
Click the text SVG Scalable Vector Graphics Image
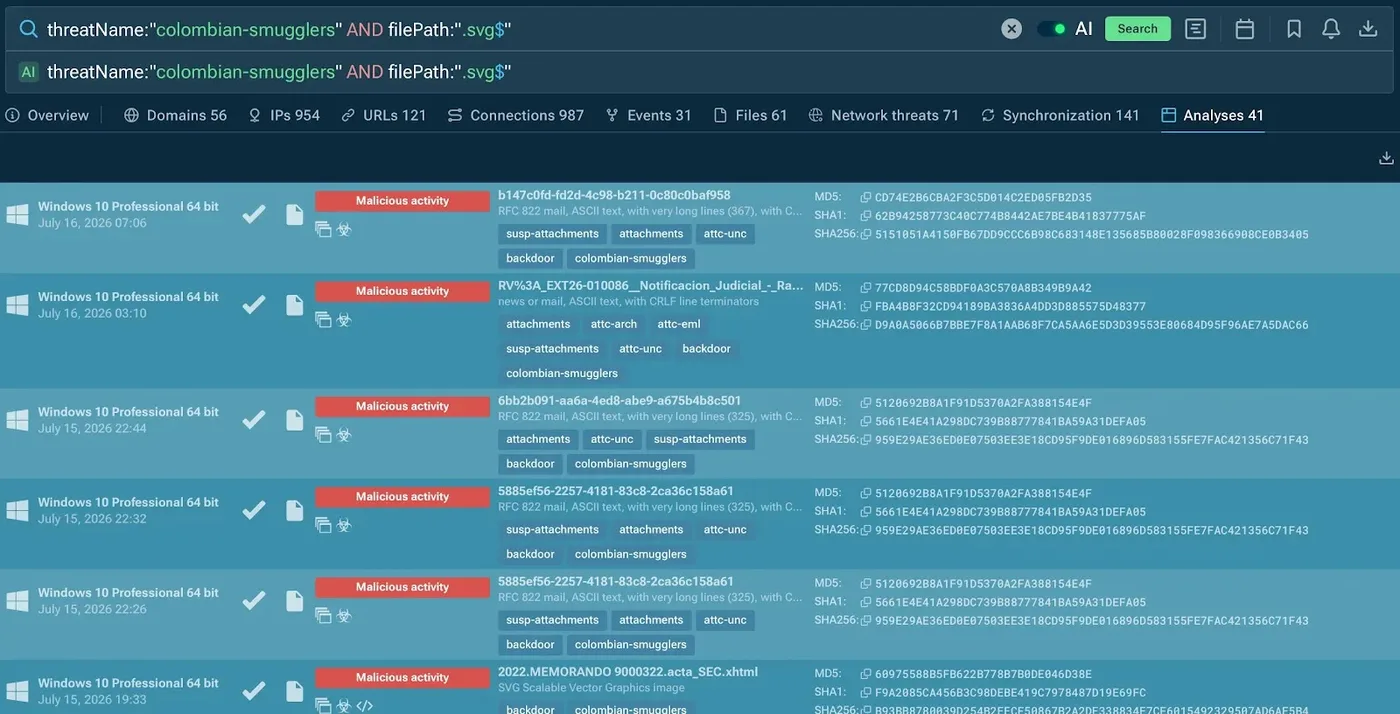591,687
